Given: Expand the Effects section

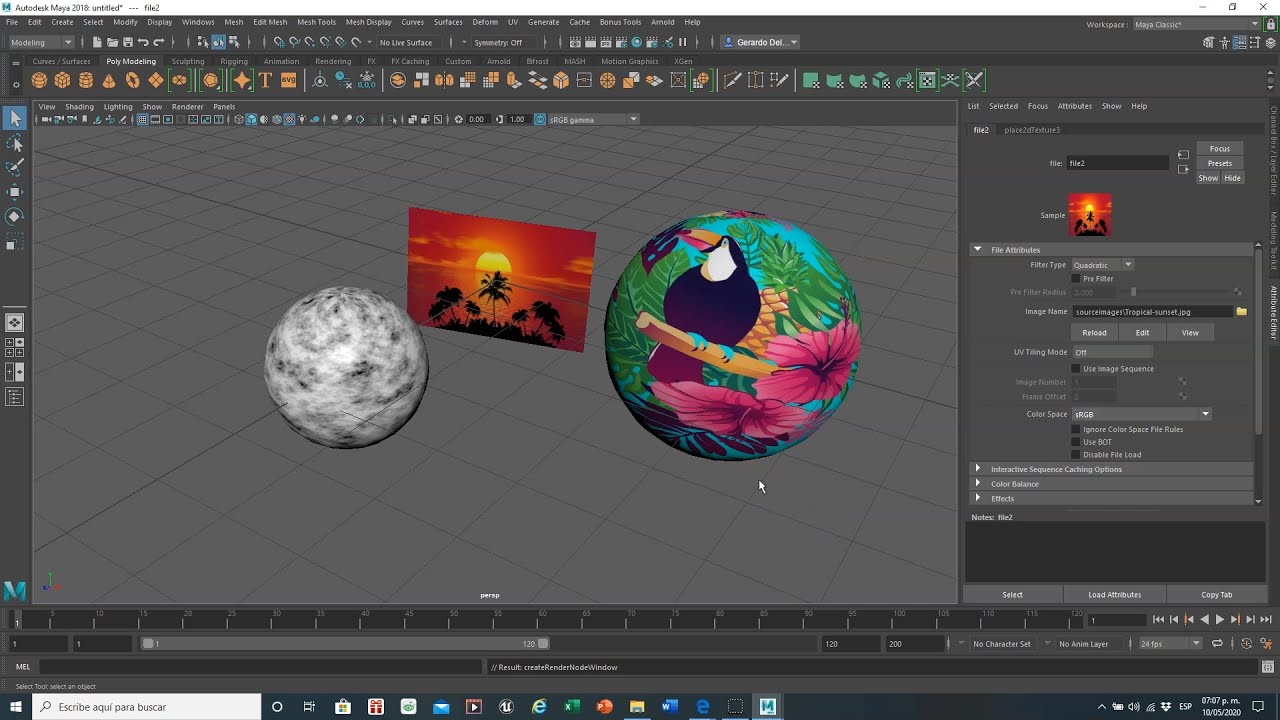Looking at the screenshot, I should [x=978, y=498].
